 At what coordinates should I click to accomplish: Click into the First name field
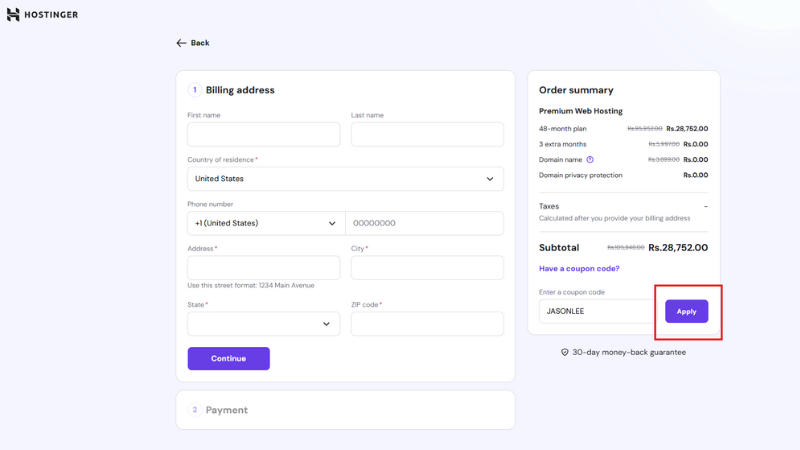click(263, 134)
